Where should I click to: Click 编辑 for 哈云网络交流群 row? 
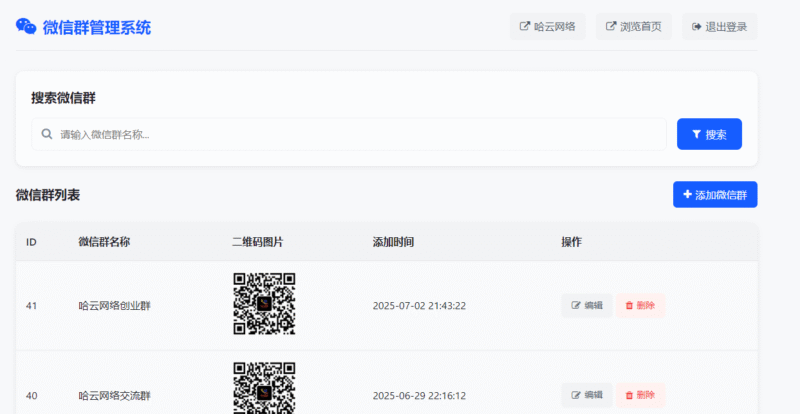pyautogui.click(x=587, y=395)
